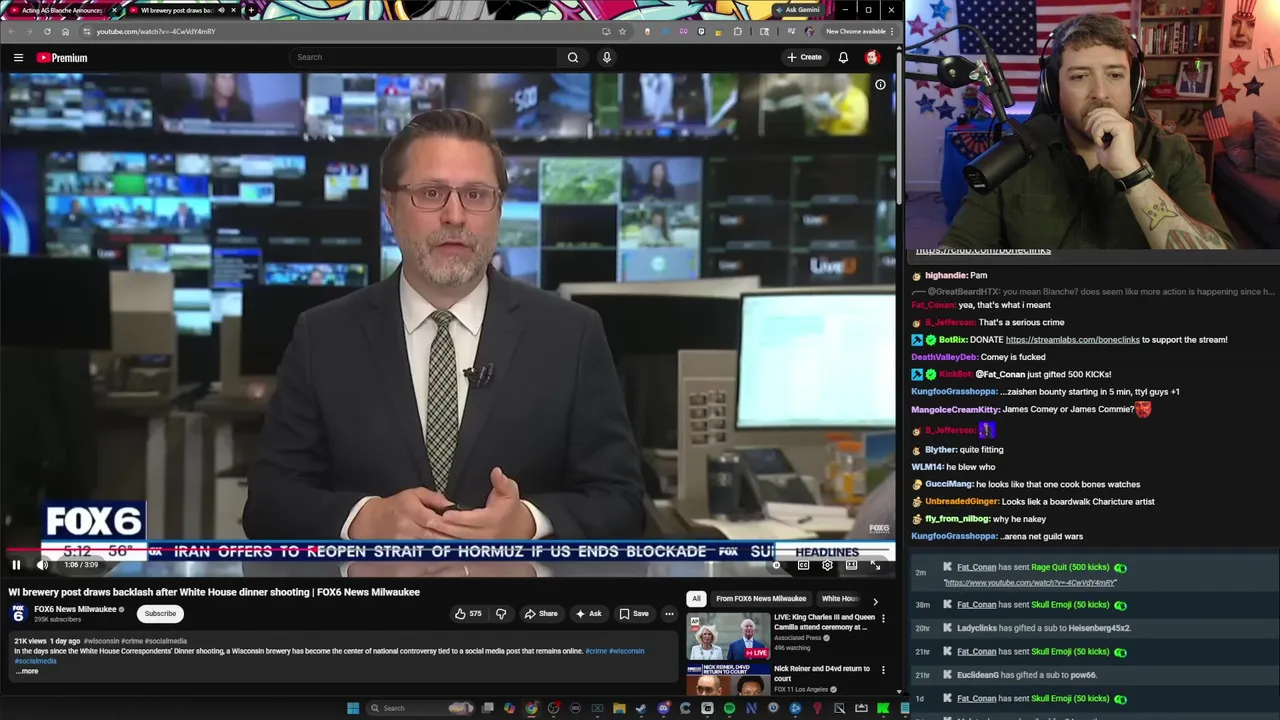Open Spotify from the taskbar
The image size is (1280, 720).
coord(729,708)
